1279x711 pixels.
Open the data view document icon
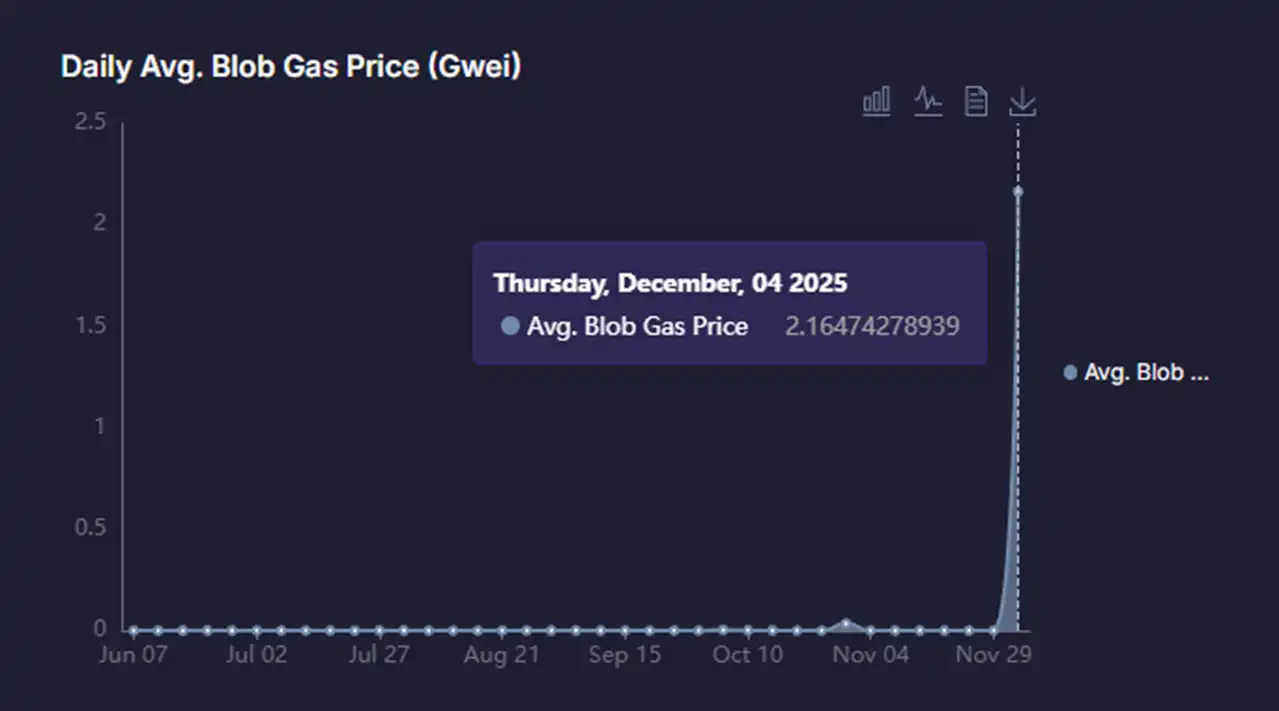pyautogui.click(x=976, y=101)
